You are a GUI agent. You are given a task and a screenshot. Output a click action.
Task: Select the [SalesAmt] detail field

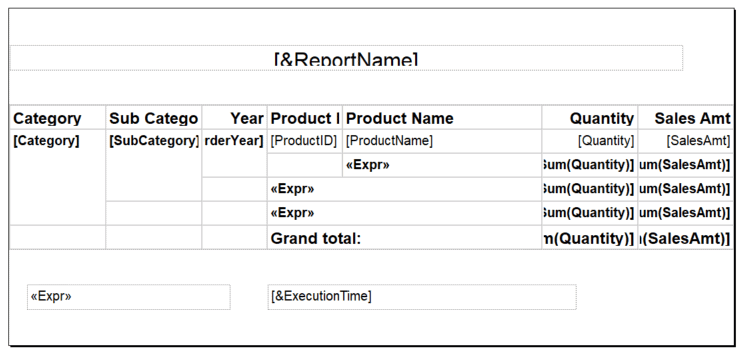click(x=686, y=141)
